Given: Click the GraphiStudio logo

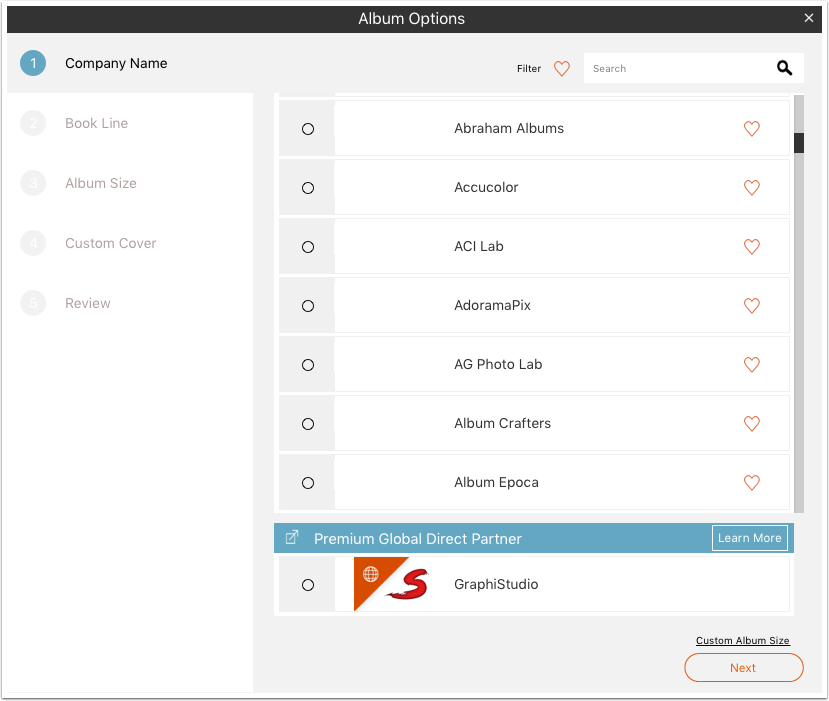Looking at the screenshot, I should tap(392, 584).
